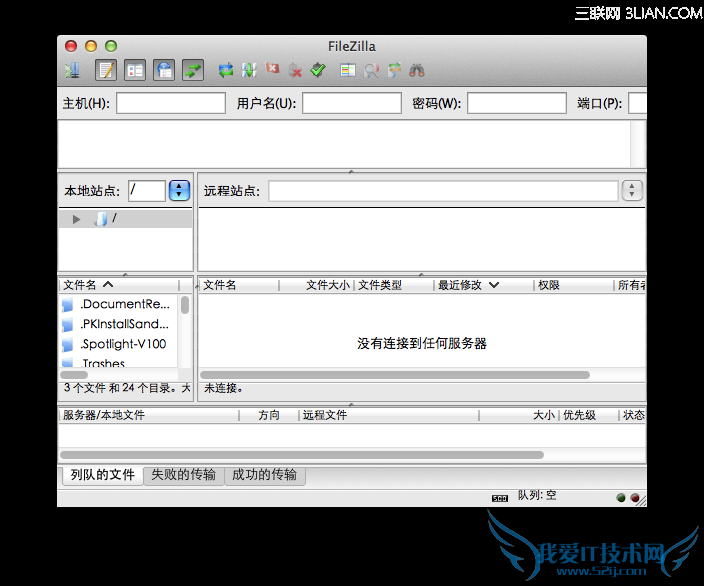
Task: Click the reconnect to last server icon
Action: click(x=318, y=70)
